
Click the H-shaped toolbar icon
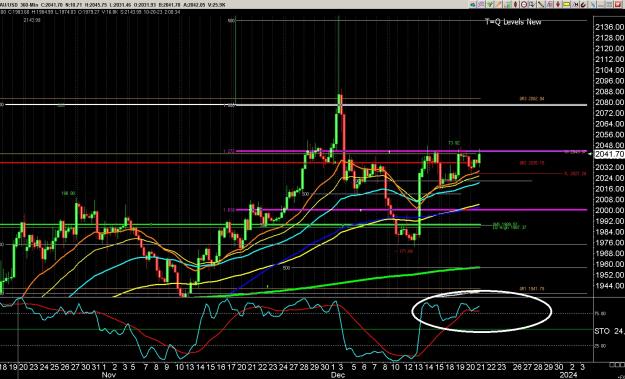coord(575,4)
